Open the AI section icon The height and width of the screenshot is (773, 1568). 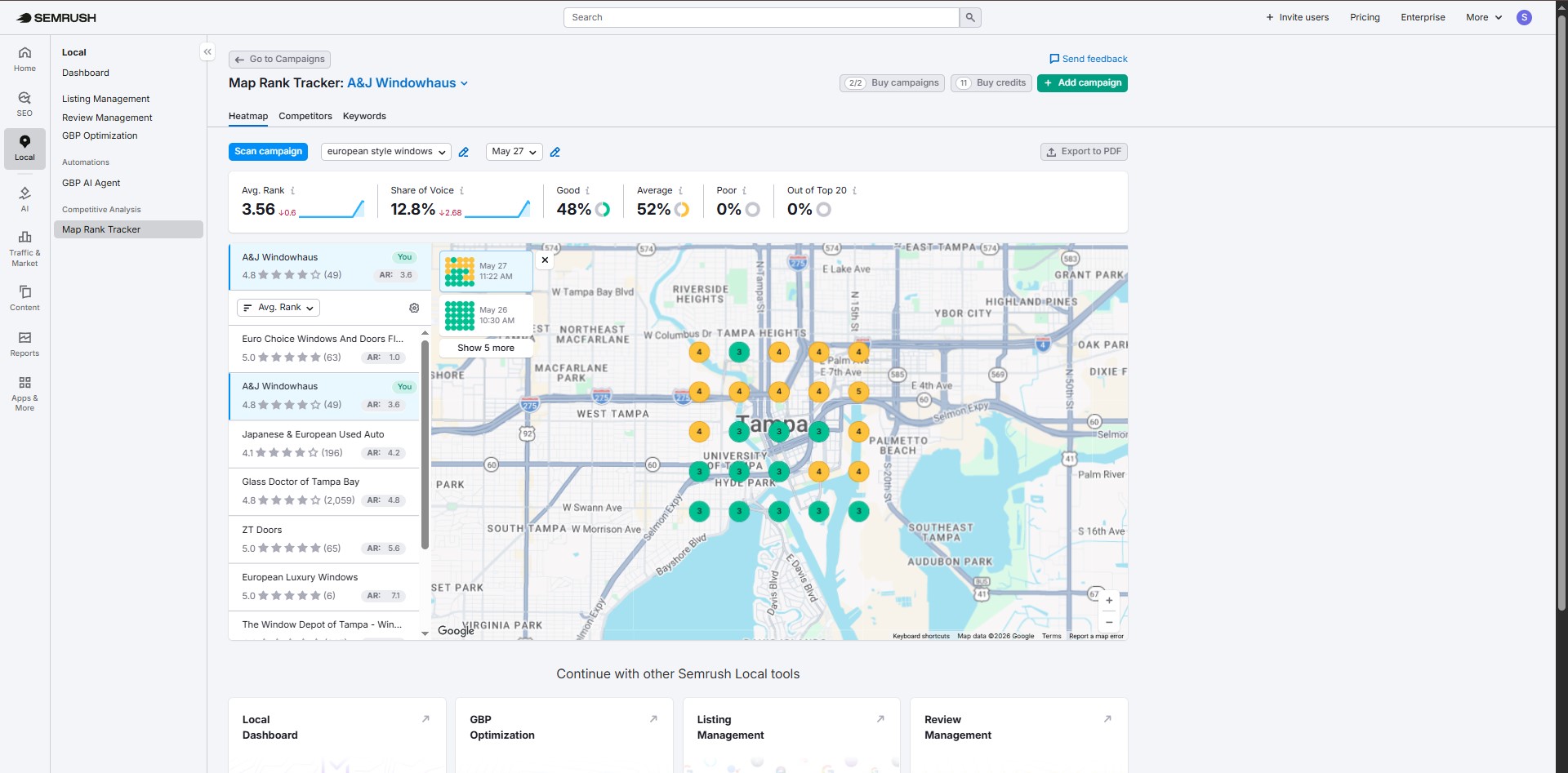(24, 198)
